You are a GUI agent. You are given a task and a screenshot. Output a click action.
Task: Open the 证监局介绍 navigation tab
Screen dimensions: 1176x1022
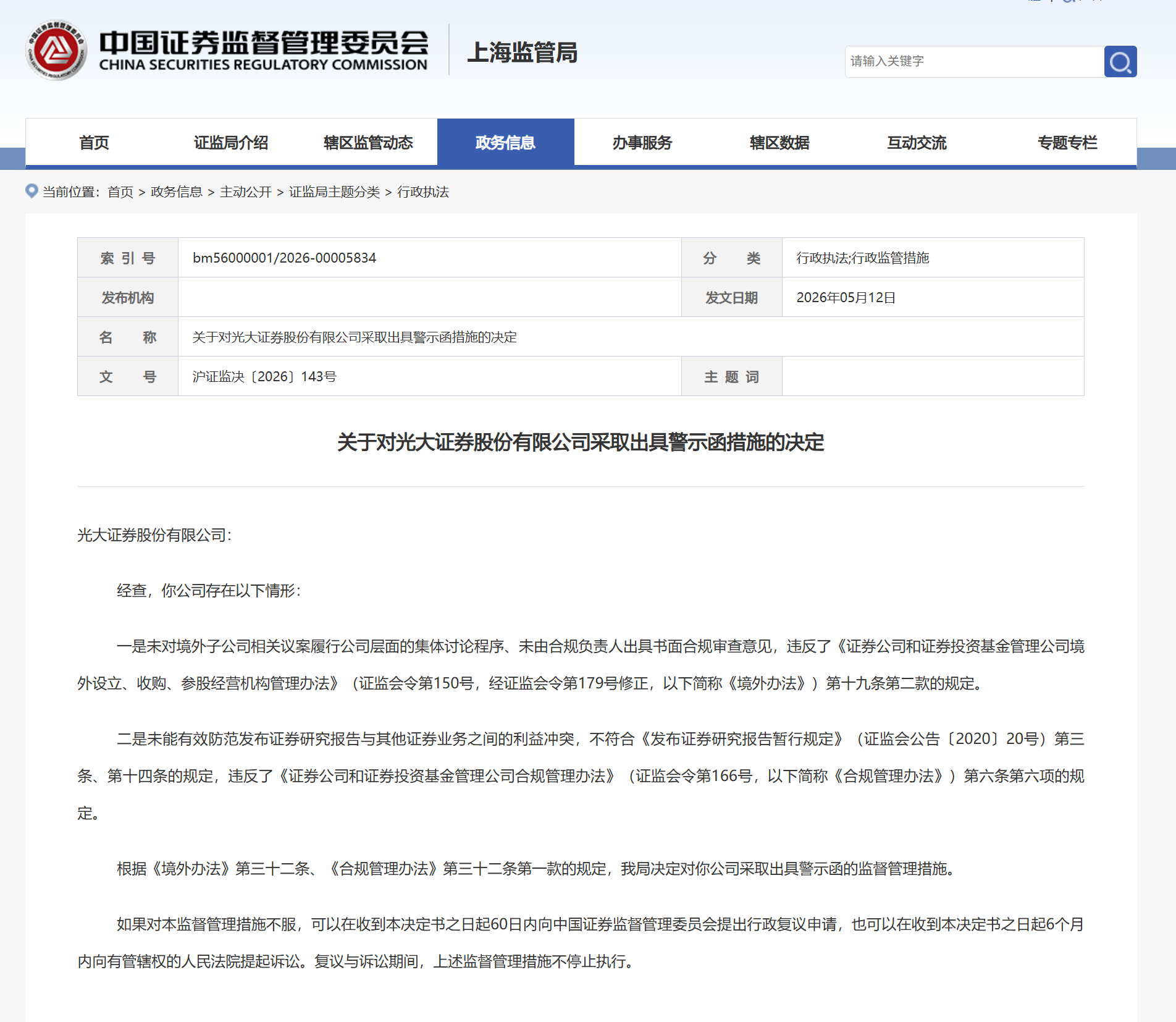point(231,143)
